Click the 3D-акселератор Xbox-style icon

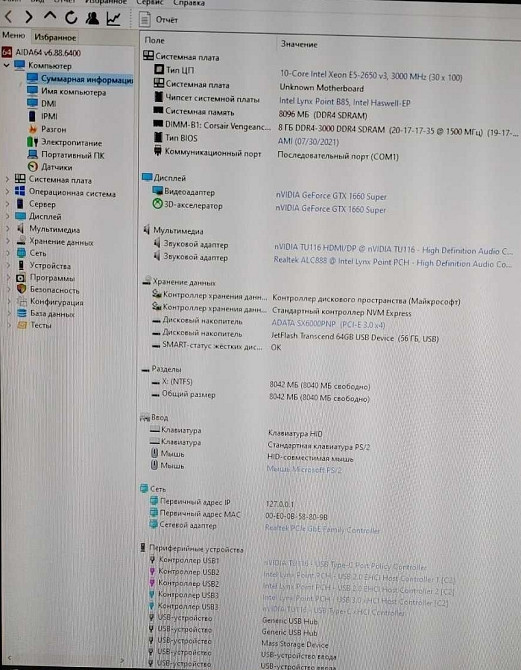point(157,204)
